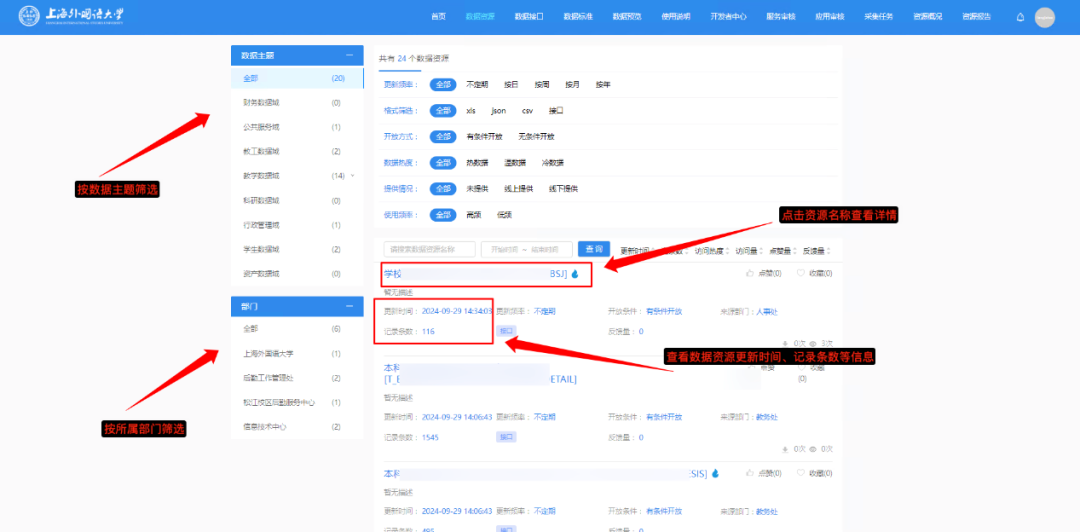Image resolution: width=1080 pixels, height=532 pixels.
Task: Click the water drop icon beside the ESIS] resource
Action: [715, 473]
